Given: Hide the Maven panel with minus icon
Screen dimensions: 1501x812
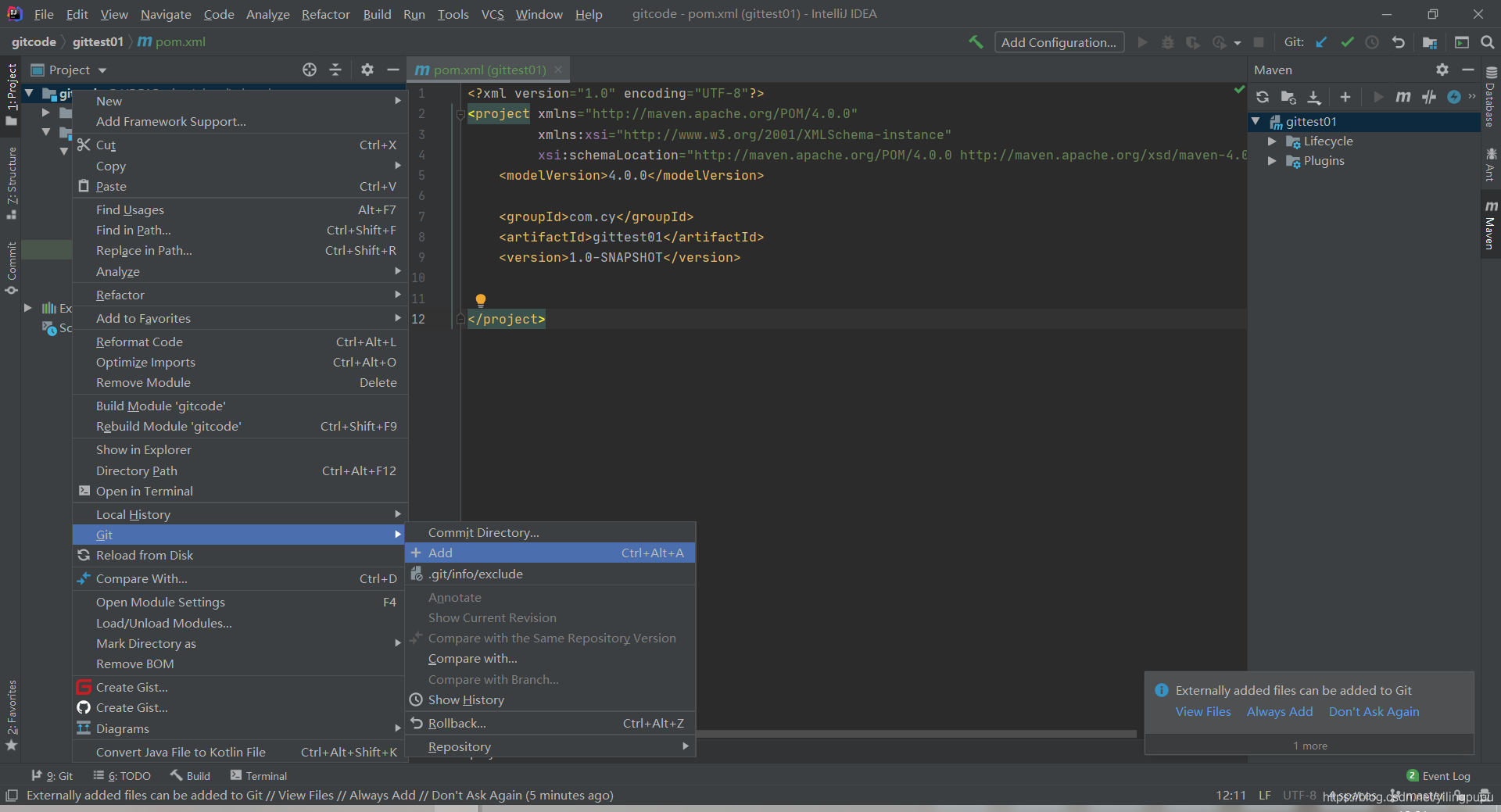Looking at the screenshot, I should (1468, 70).
